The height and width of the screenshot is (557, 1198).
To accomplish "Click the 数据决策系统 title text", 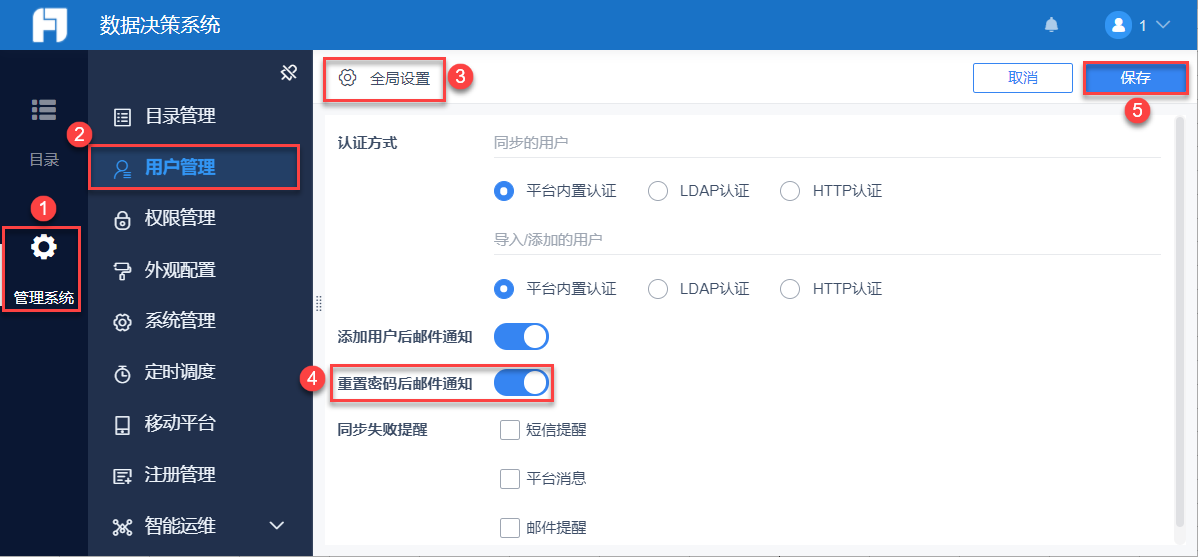I will click(160, 25).
